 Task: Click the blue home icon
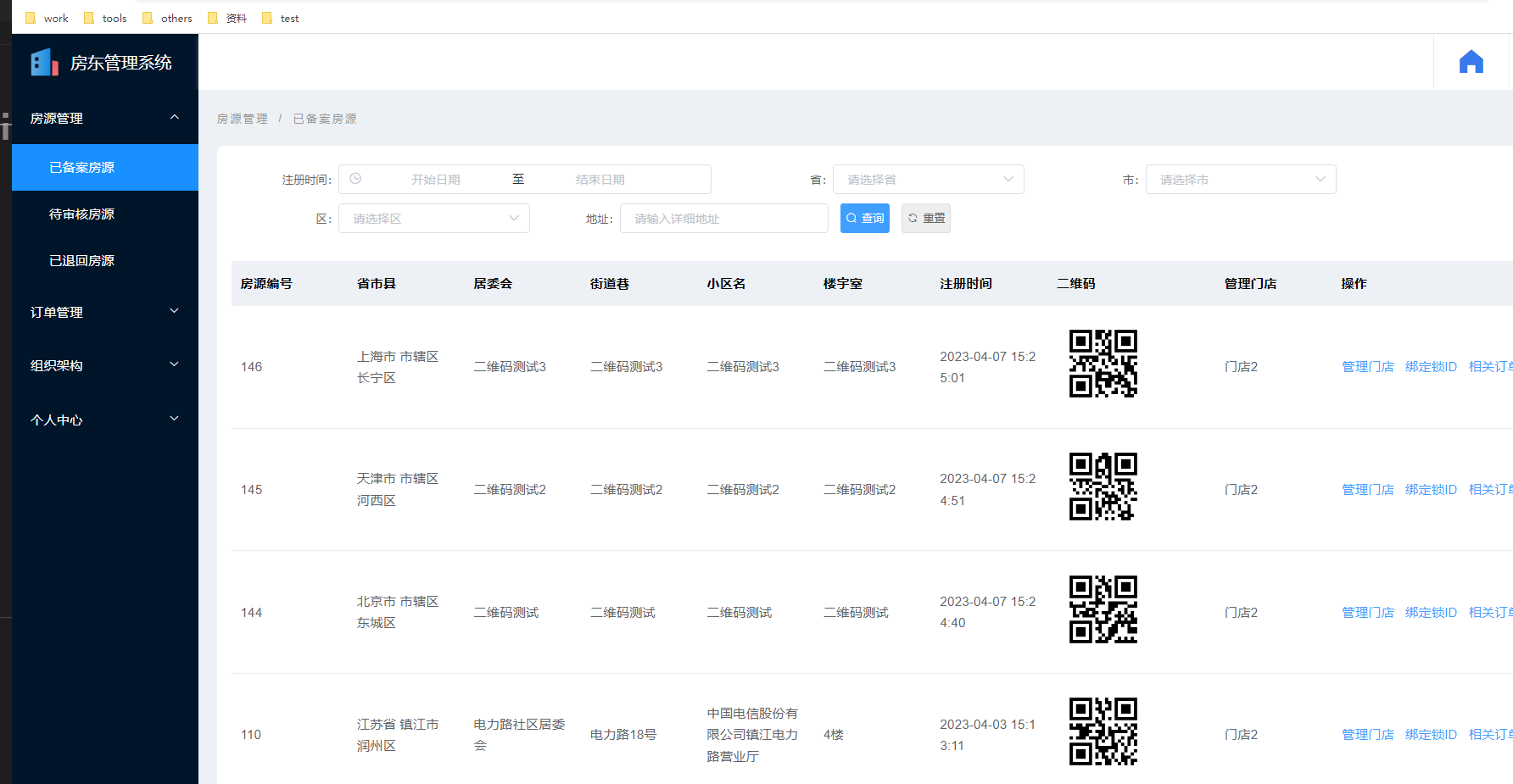coord(1471,62)
